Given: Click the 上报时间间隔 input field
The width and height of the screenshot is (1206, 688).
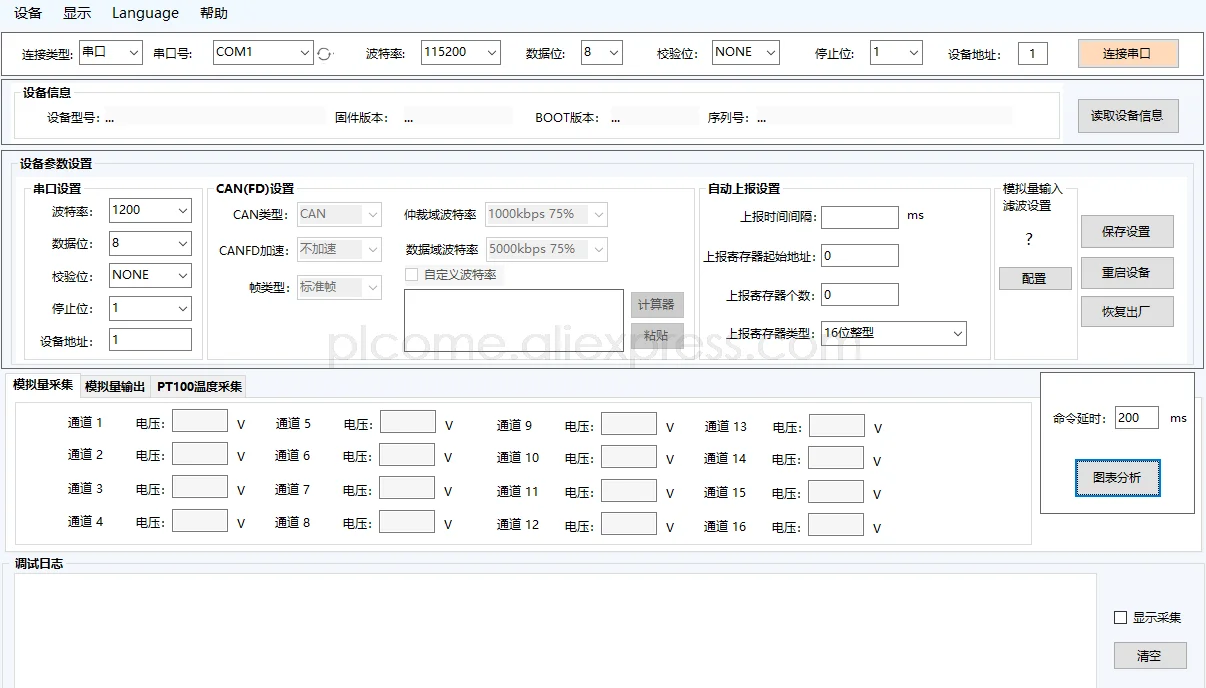Looking at the screenshot, I should pos(860,217).
